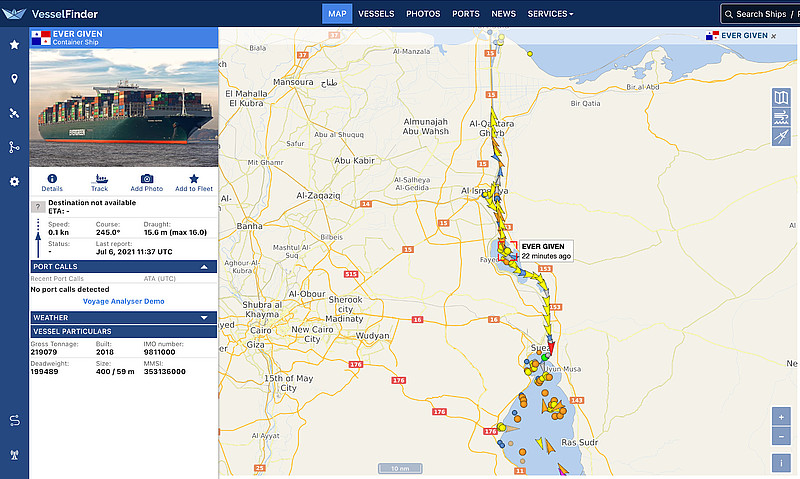Open the Voyage Analyser Demo link
Viewport: 800px width, 479px height.
(124, 301)
